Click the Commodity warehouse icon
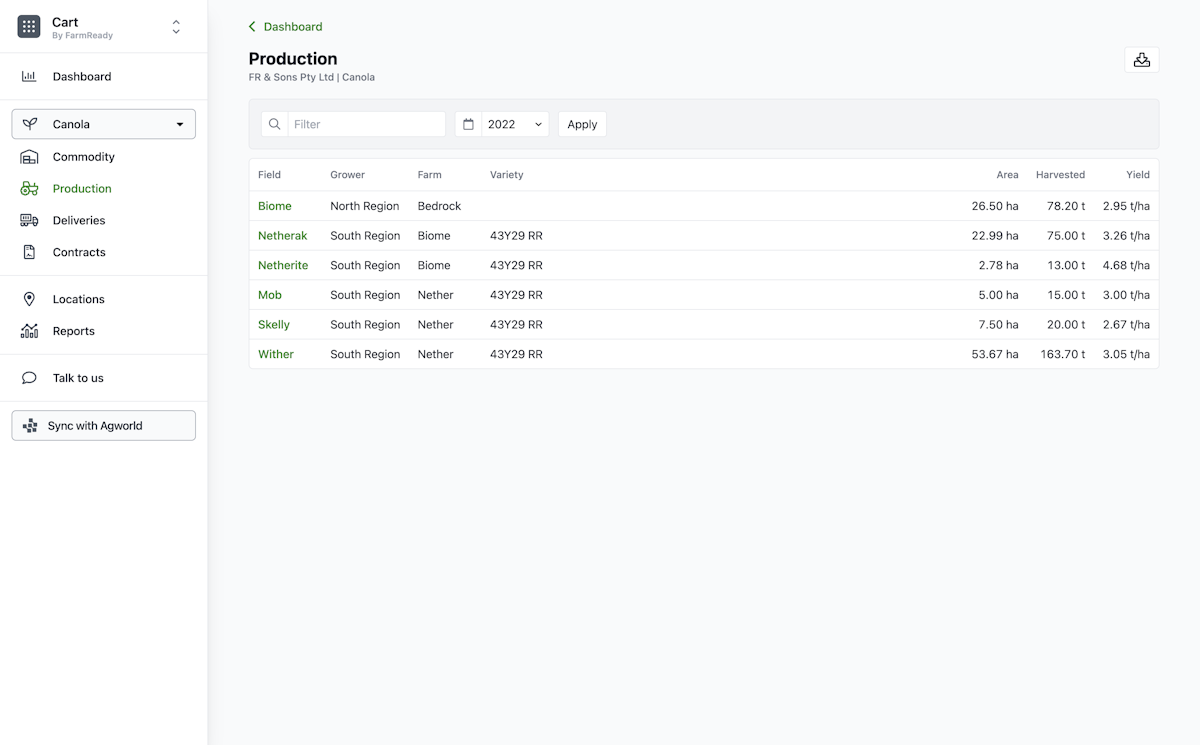1200x745 pixels. point(29,157)
